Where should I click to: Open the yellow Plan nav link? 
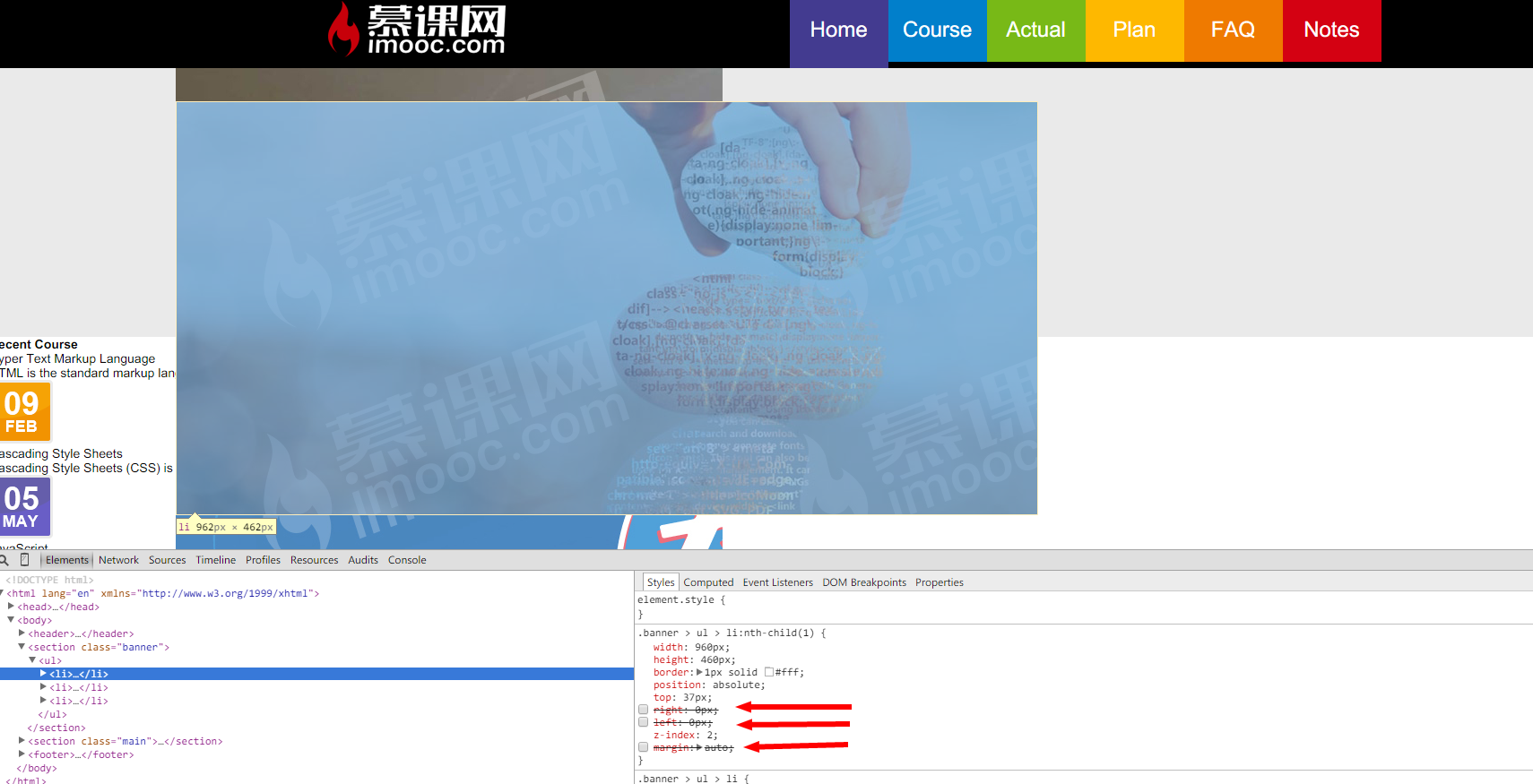pyautogui.click(x=1135, y=30)
